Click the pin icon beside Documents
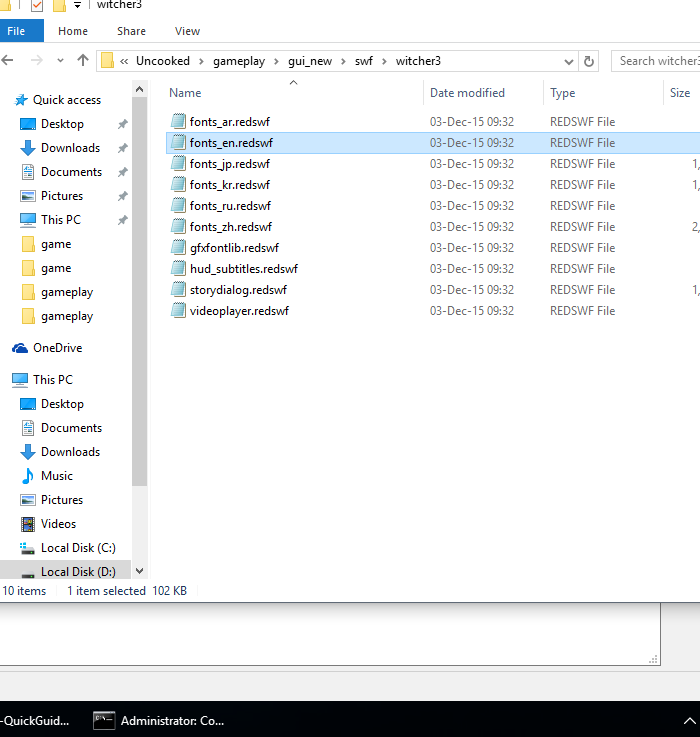 [x=122, y=172]
